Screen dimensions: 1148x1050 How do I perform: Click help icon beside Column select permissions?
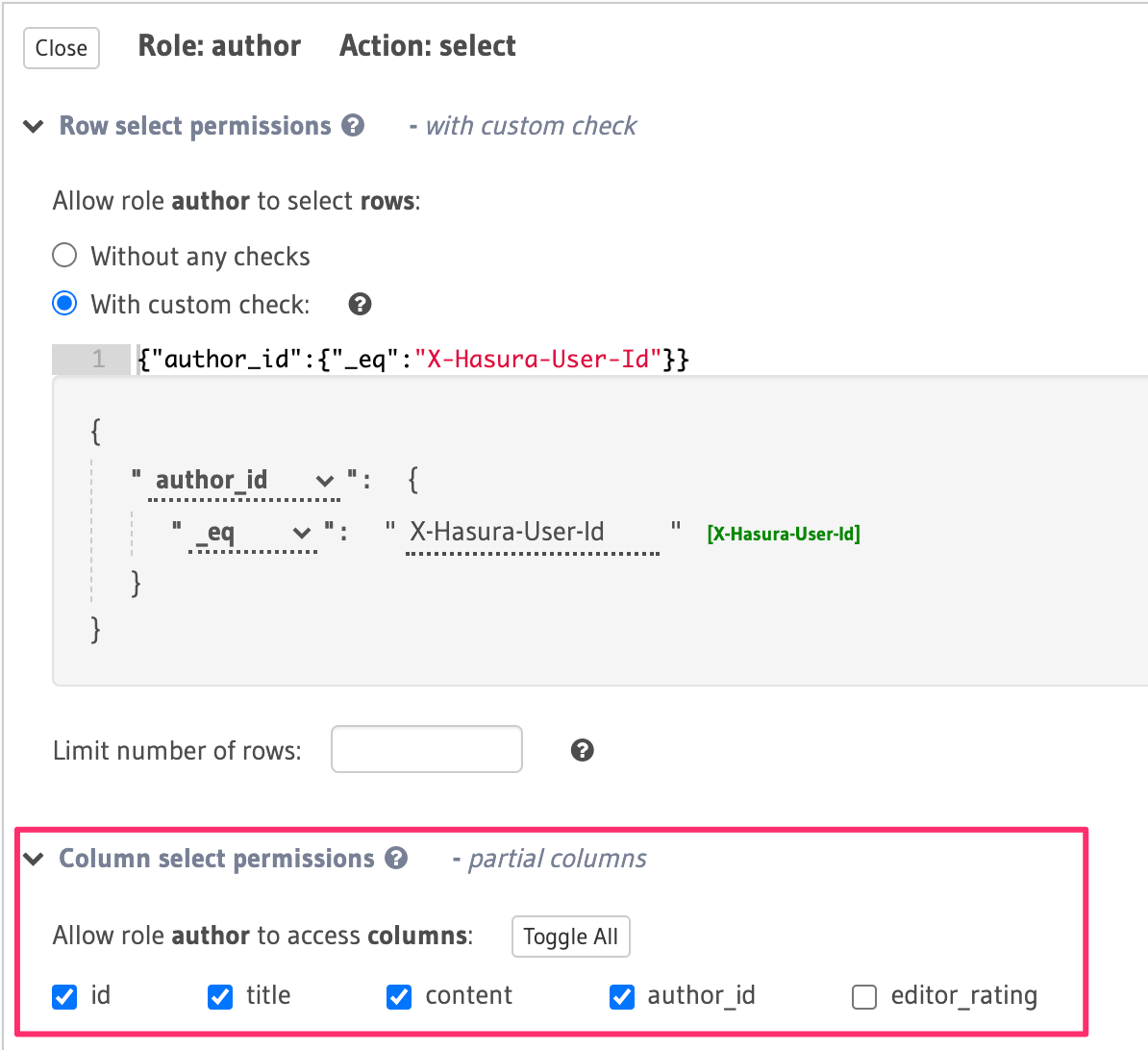click(396, 859)
